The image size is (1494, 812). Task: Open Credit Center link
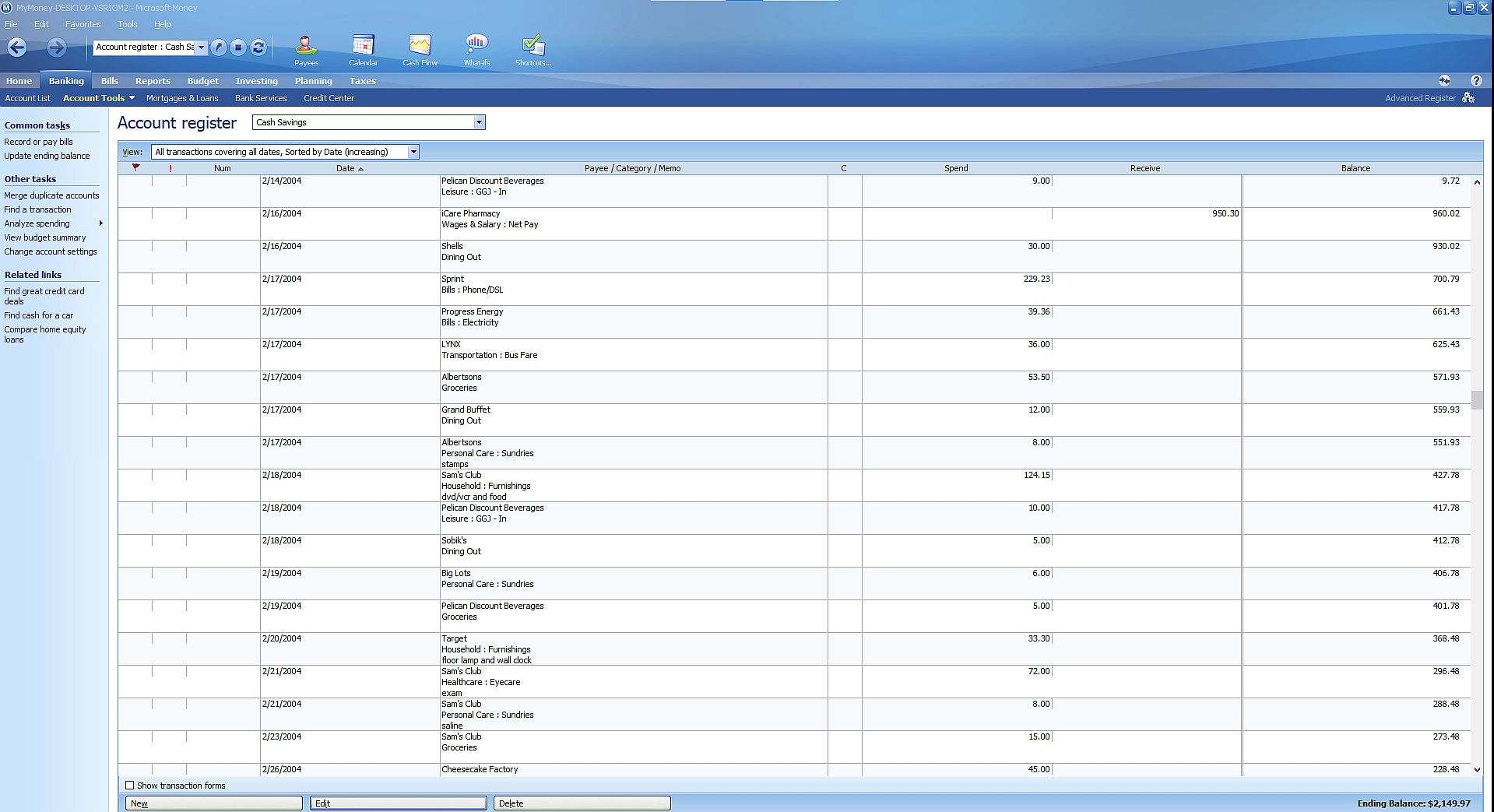pos(329,98)
